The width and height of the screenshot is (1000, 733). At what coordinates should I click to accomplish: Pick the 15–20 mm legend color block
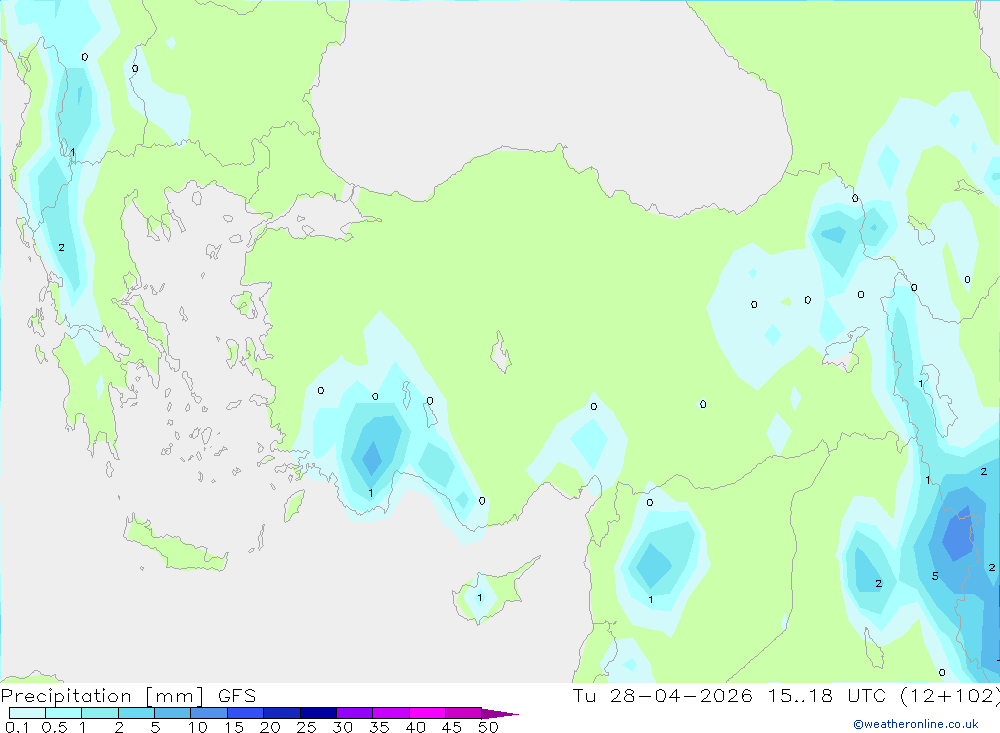tap(245, 713)
